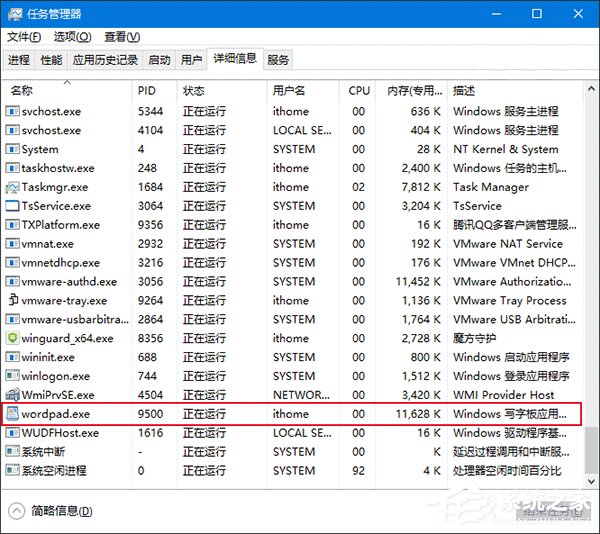600x534 pixels.
Task: Select the 详细信息 tab
Action: pos(235,59)
